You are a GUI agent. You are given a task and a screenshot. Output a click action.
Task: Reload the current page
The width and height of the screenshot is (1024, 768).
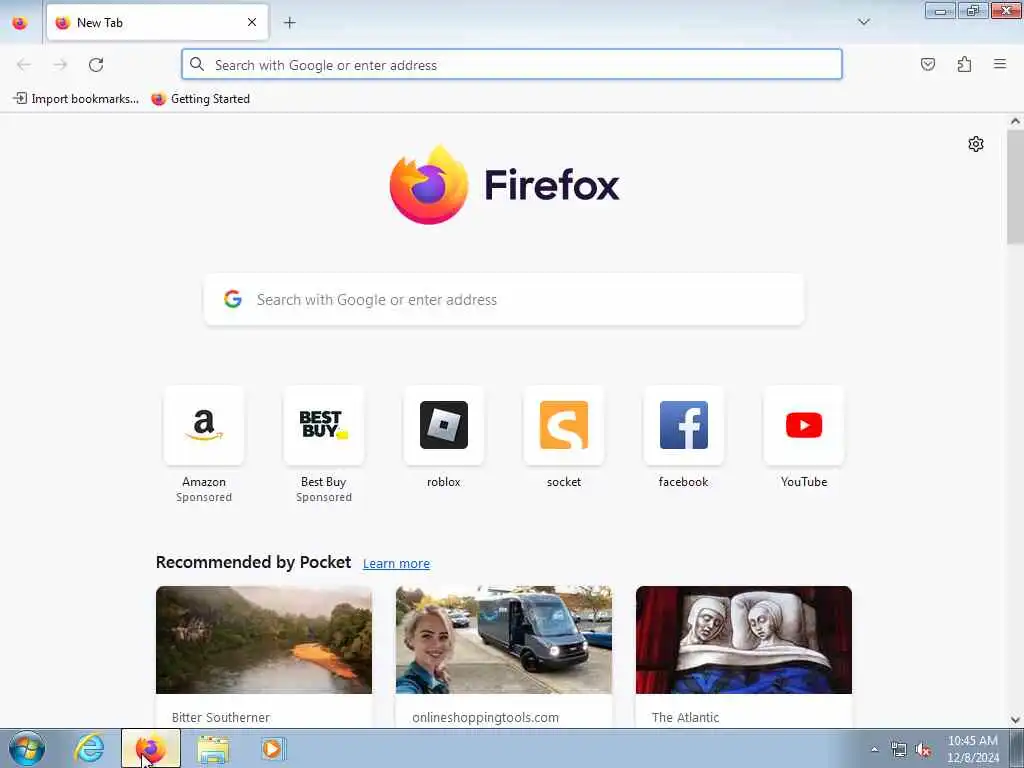coord(96,64)
